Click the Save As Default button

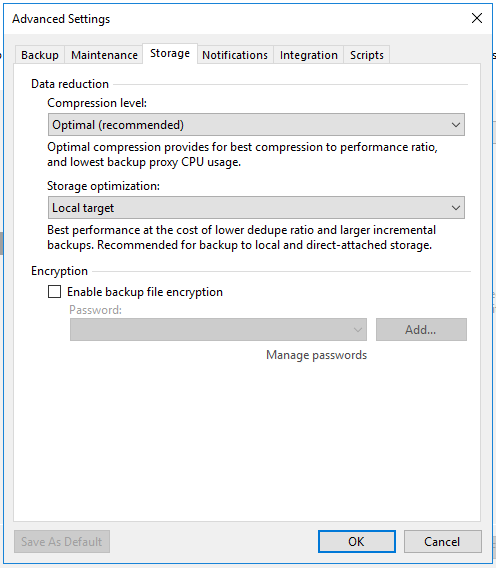[x=62, y=542]
